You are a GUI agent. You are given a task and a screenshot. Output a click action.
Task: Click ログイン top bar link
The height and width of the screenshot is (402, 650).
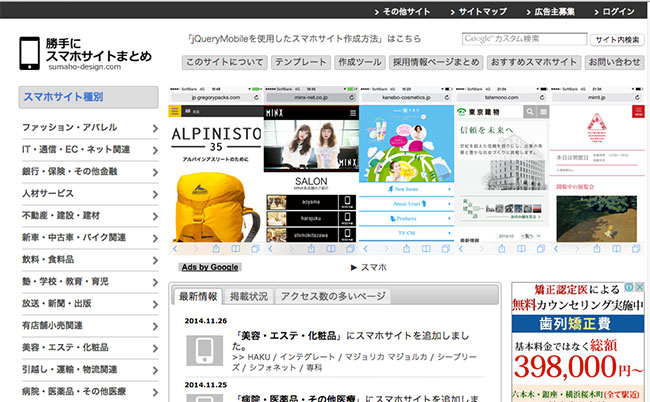coord(614,12)
